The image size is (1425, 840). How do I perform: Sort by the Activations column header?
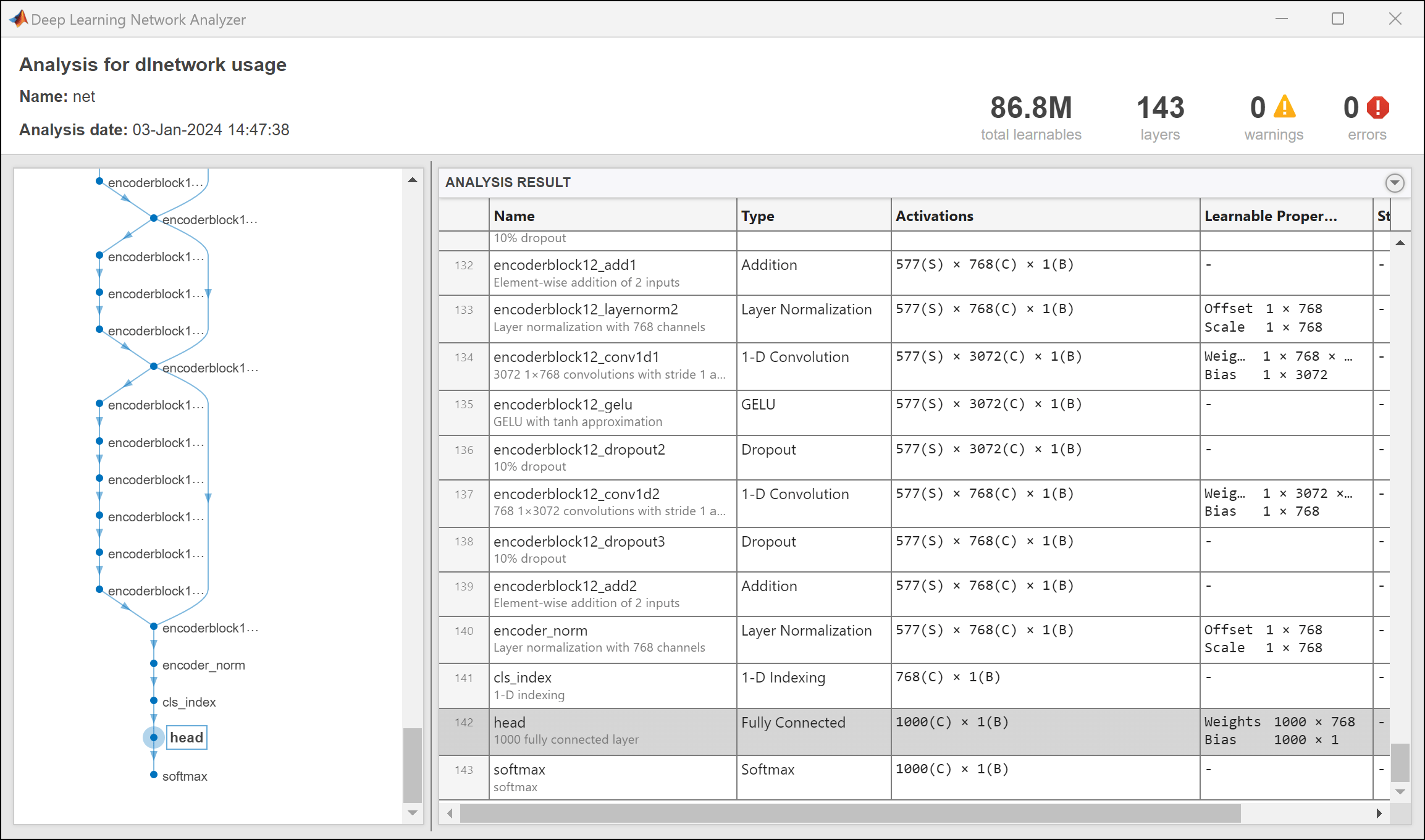coord(934,216)
